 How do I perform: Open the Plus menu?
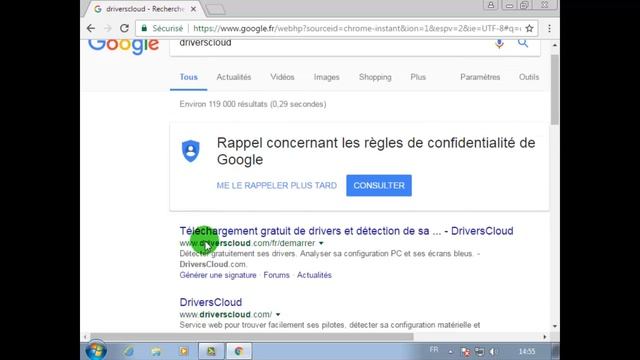(418, 77)
